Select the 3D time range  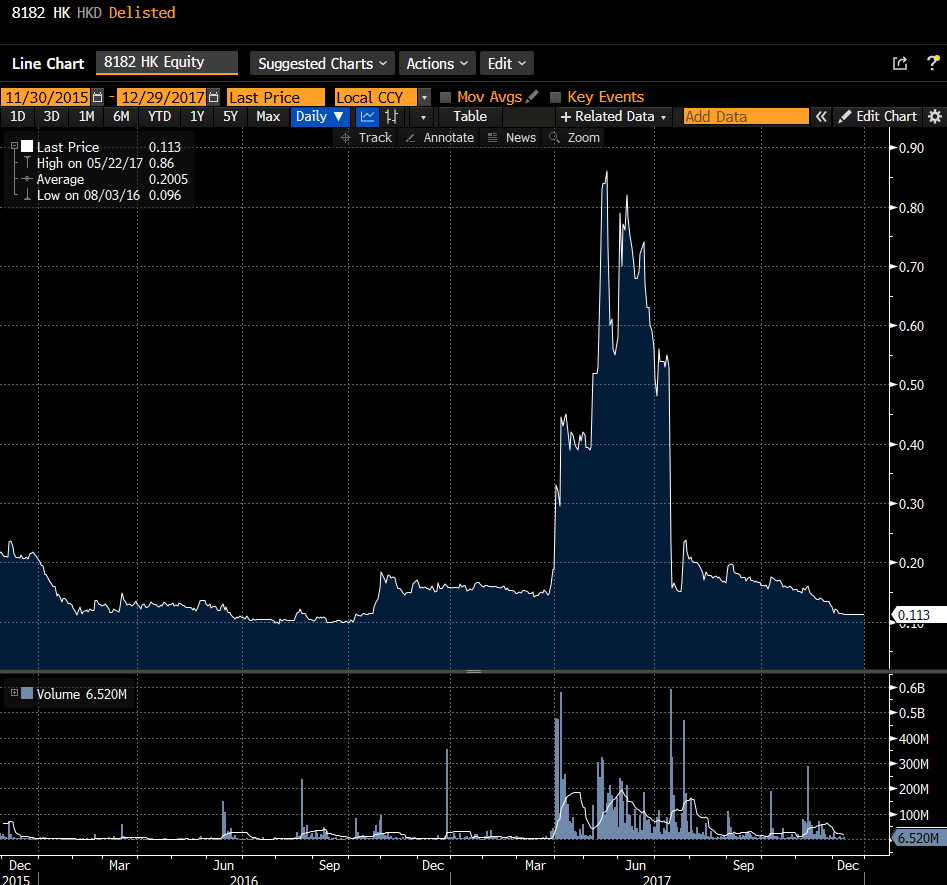pos(51,117)
